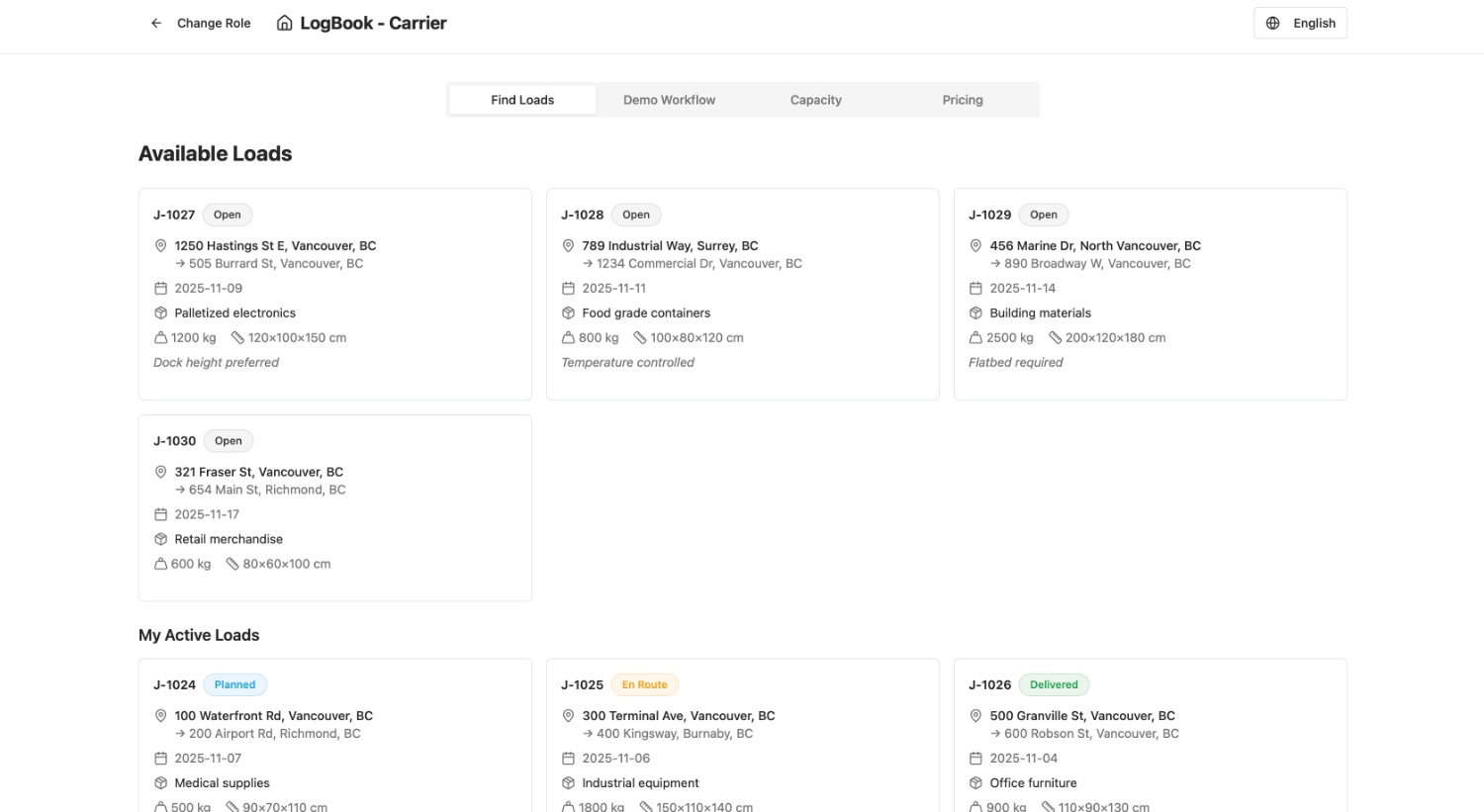Open load card J-1029
The image size is (1484, 812).
pos(1150,294)
